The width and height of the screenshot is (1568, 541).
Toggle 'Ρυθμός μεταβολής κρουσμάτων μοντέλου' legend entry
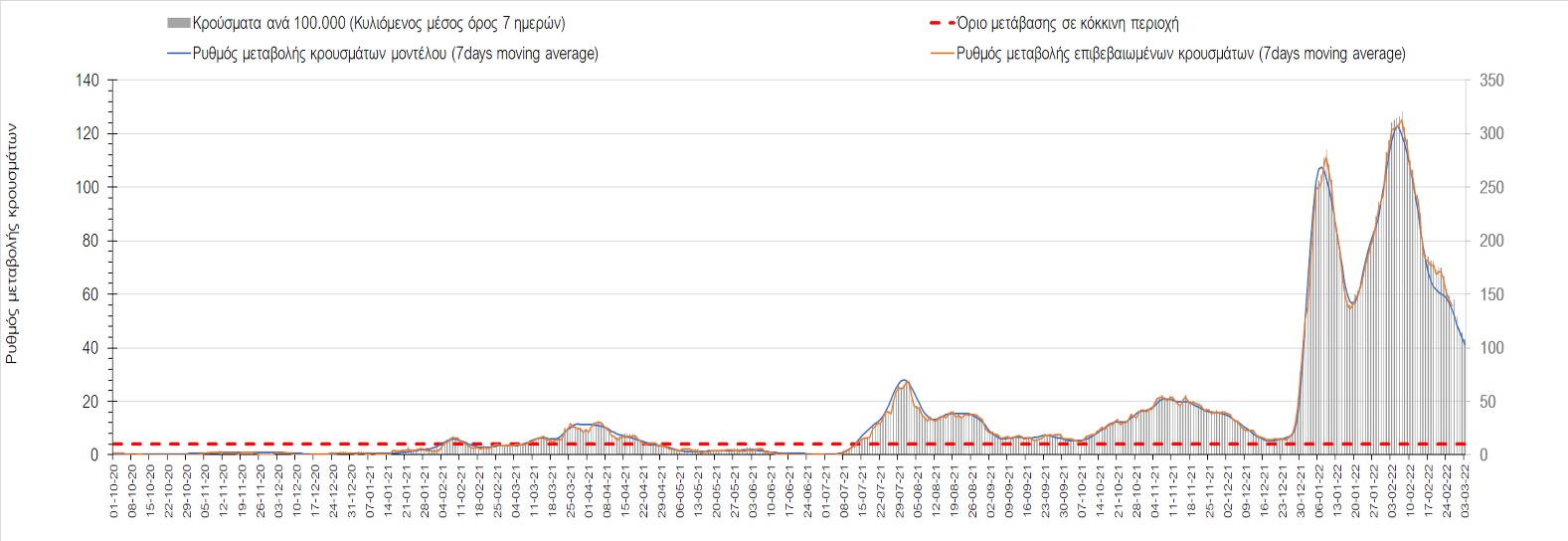pyautogui.click(x=396, y=54)
